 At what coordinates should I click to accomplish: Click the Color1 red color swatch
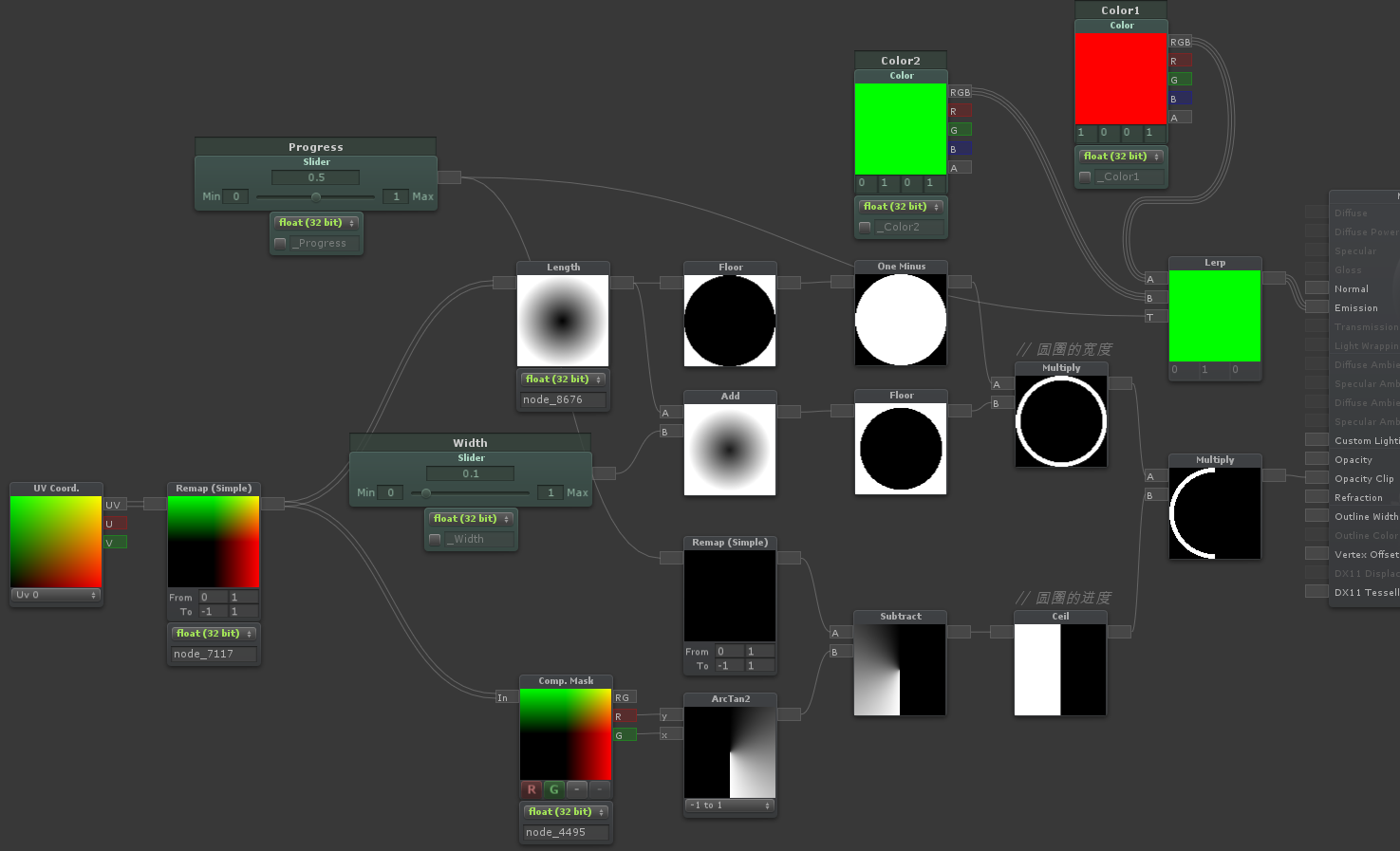[x=1120, y=79]
